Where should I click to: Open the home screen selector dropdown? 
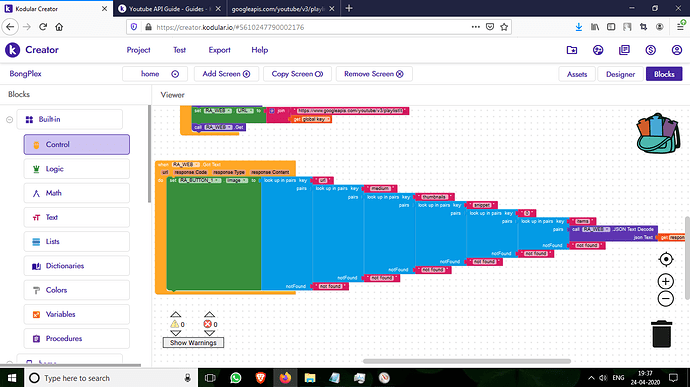point(155,74)
